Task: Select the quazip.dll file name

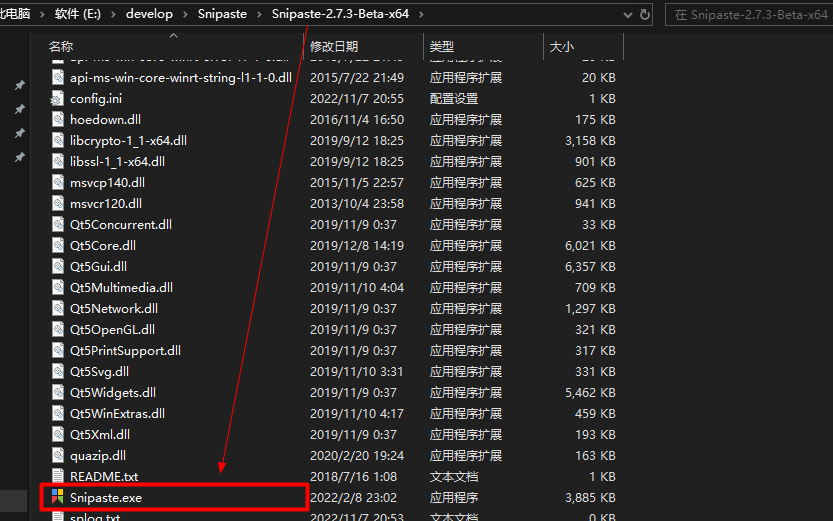Action: [98, 455]
